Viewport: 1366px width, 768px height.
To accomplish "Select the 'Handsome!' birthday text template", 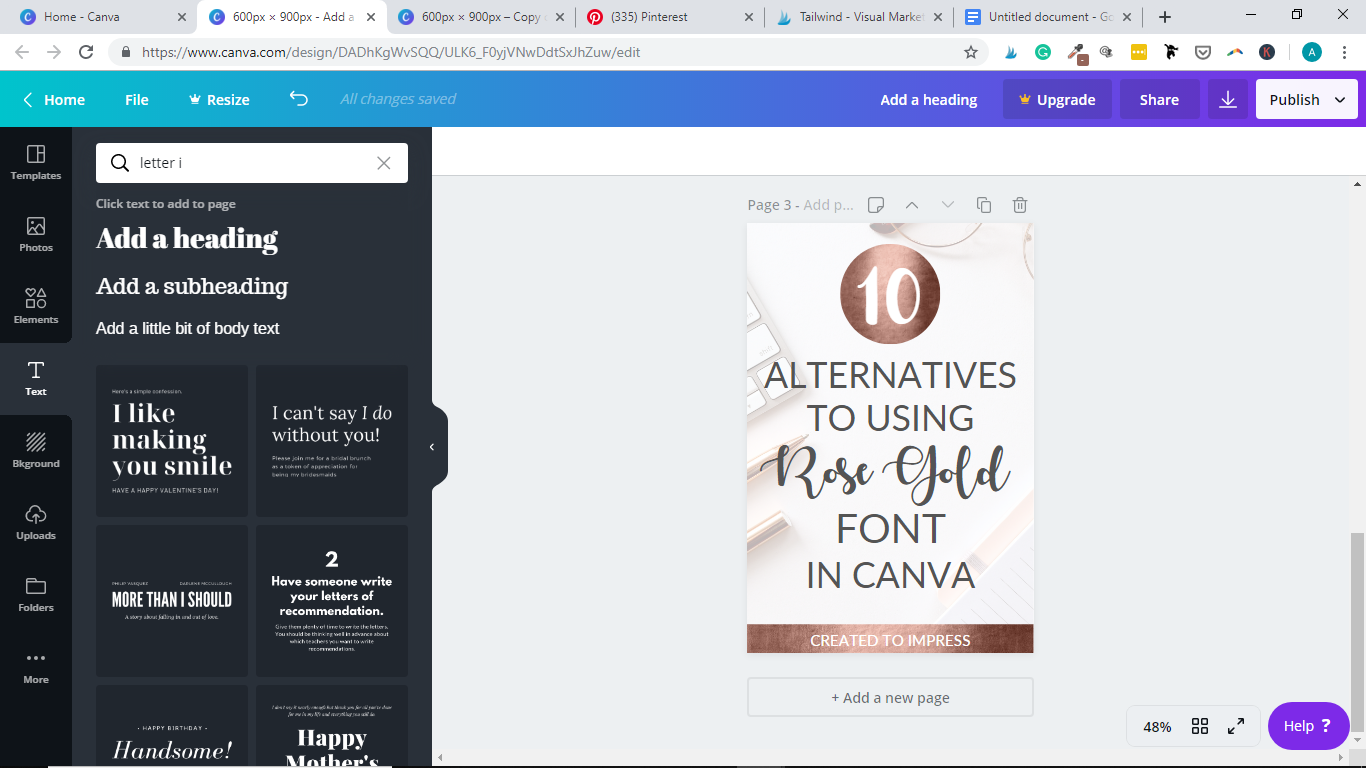I will coord(172,726).
